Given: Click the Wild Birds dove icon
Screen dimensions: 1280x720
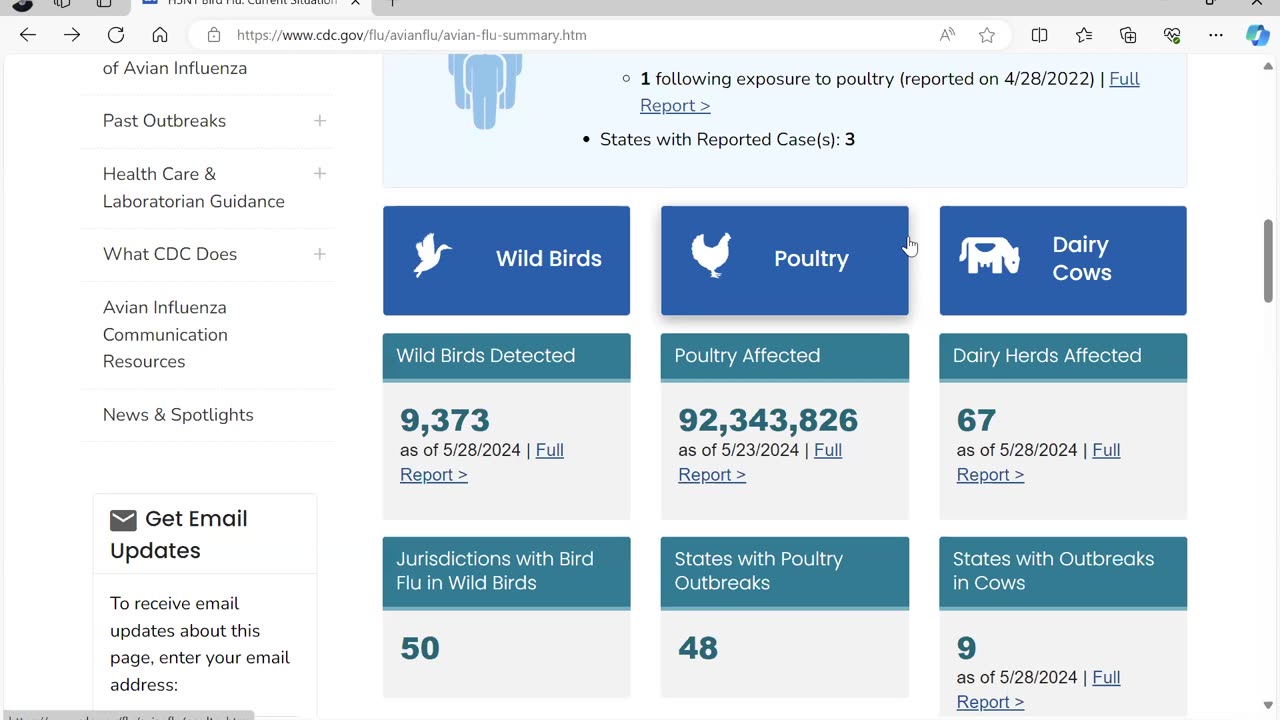Looking at the screenshot, I should coord(433,255).
